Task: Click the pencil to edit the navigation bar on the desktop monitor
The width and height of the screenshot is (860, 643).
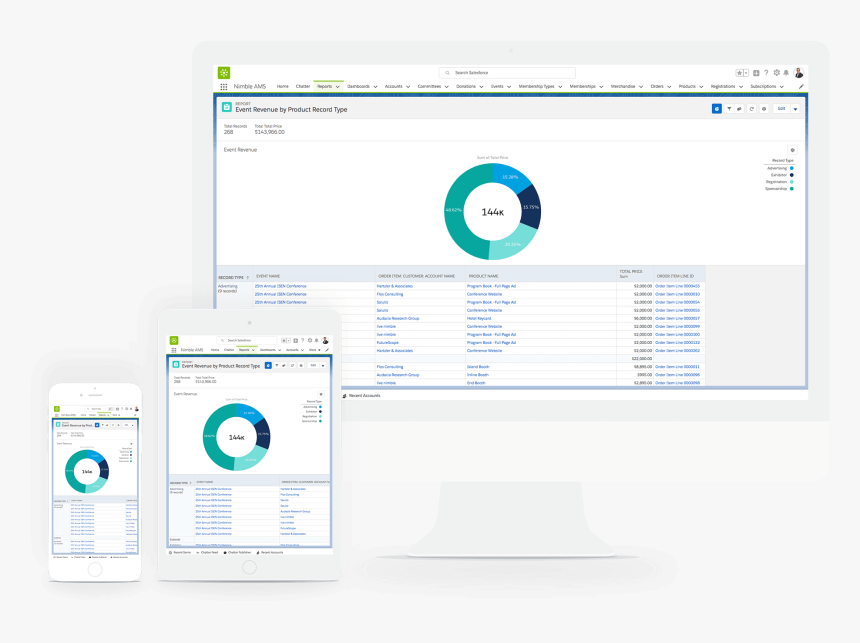Action: tap(801, 87)
